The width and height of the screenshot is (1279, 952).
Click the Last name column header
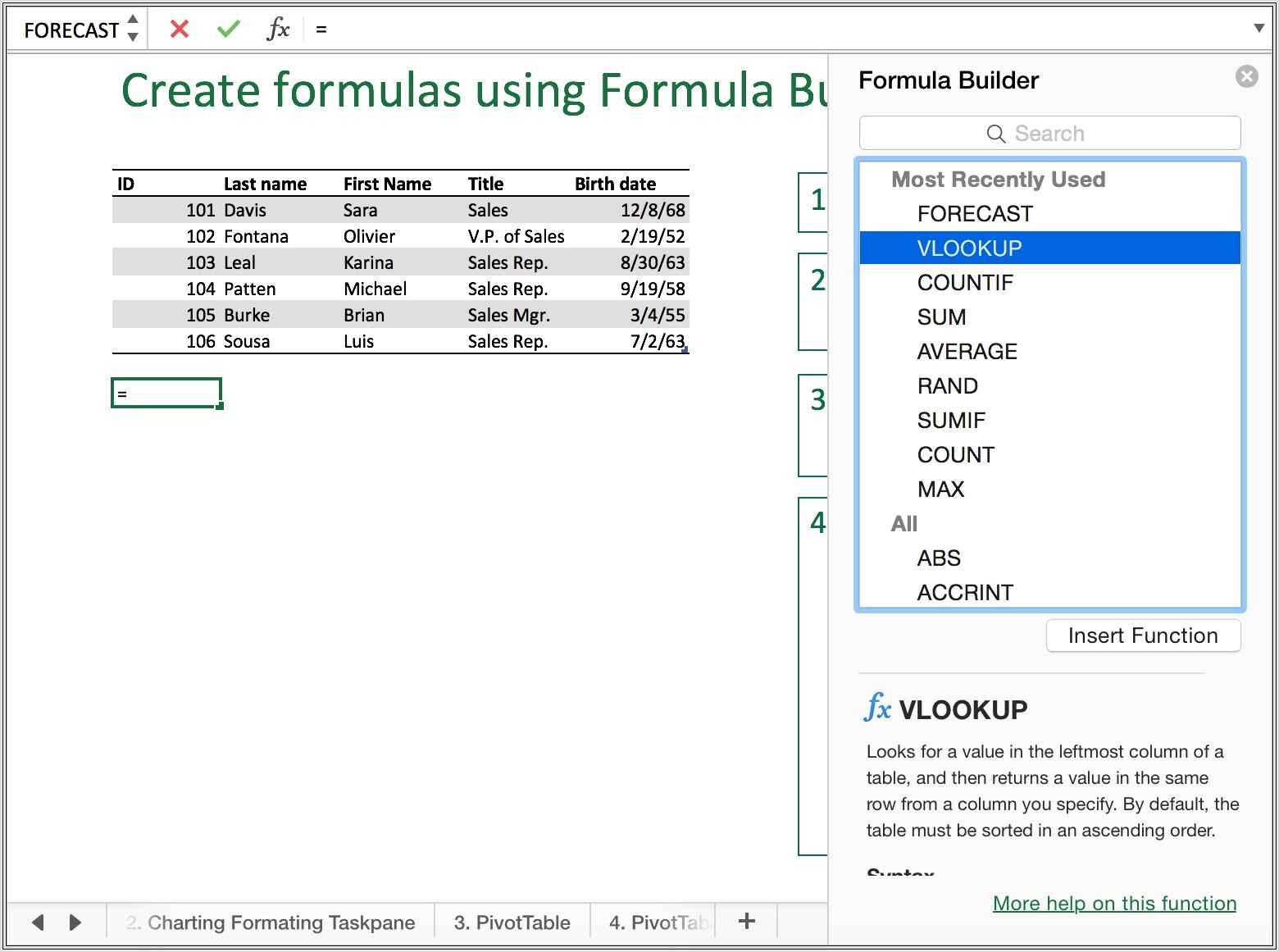pyautogui.click(x=265, y=184)
